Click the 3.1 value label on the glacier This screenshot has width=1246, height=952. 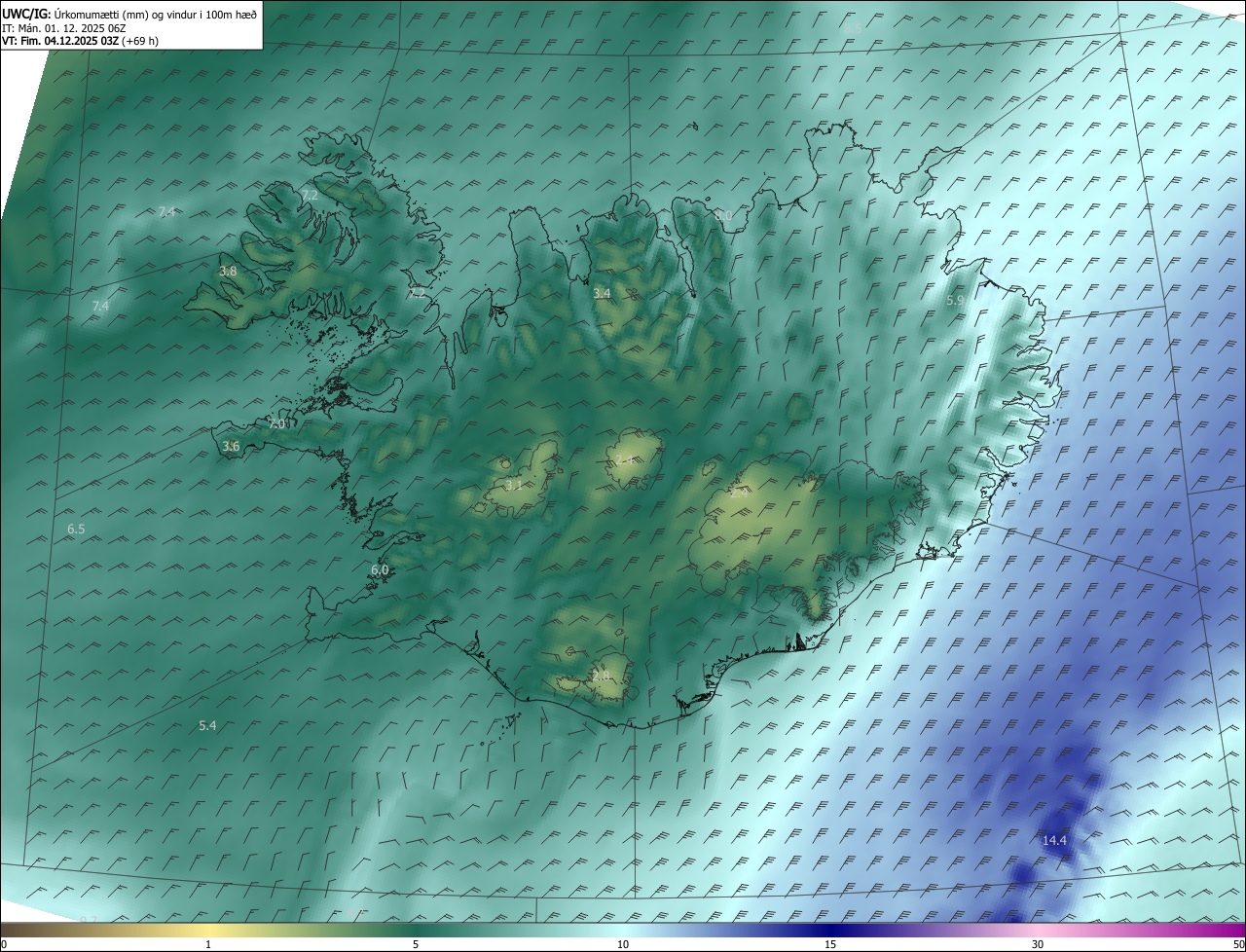pos(514,485)
